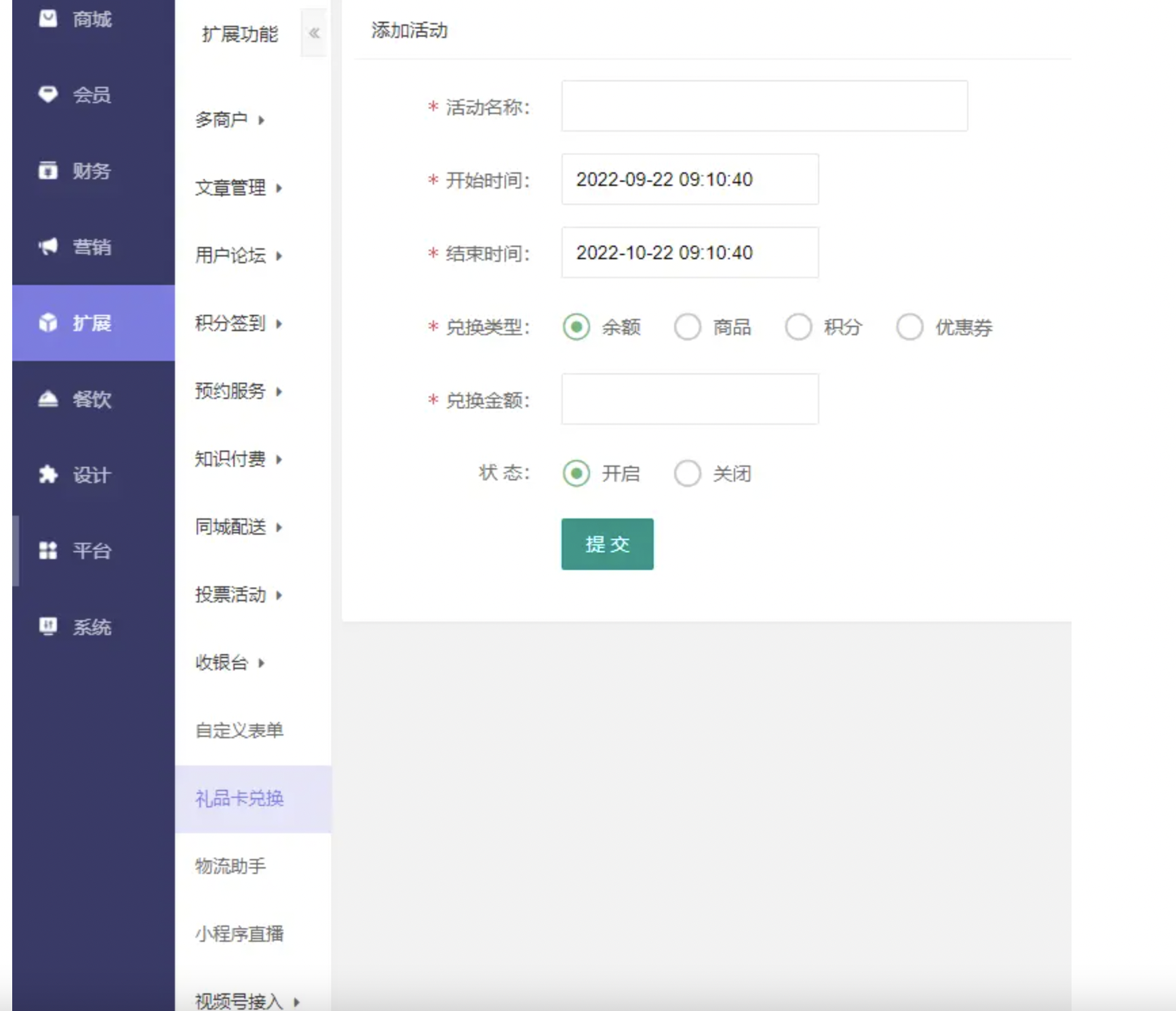The image size is (1176, 1011).
Task: Click the 餐饮 dining cloche icon
Action: (x=48, y=399)
